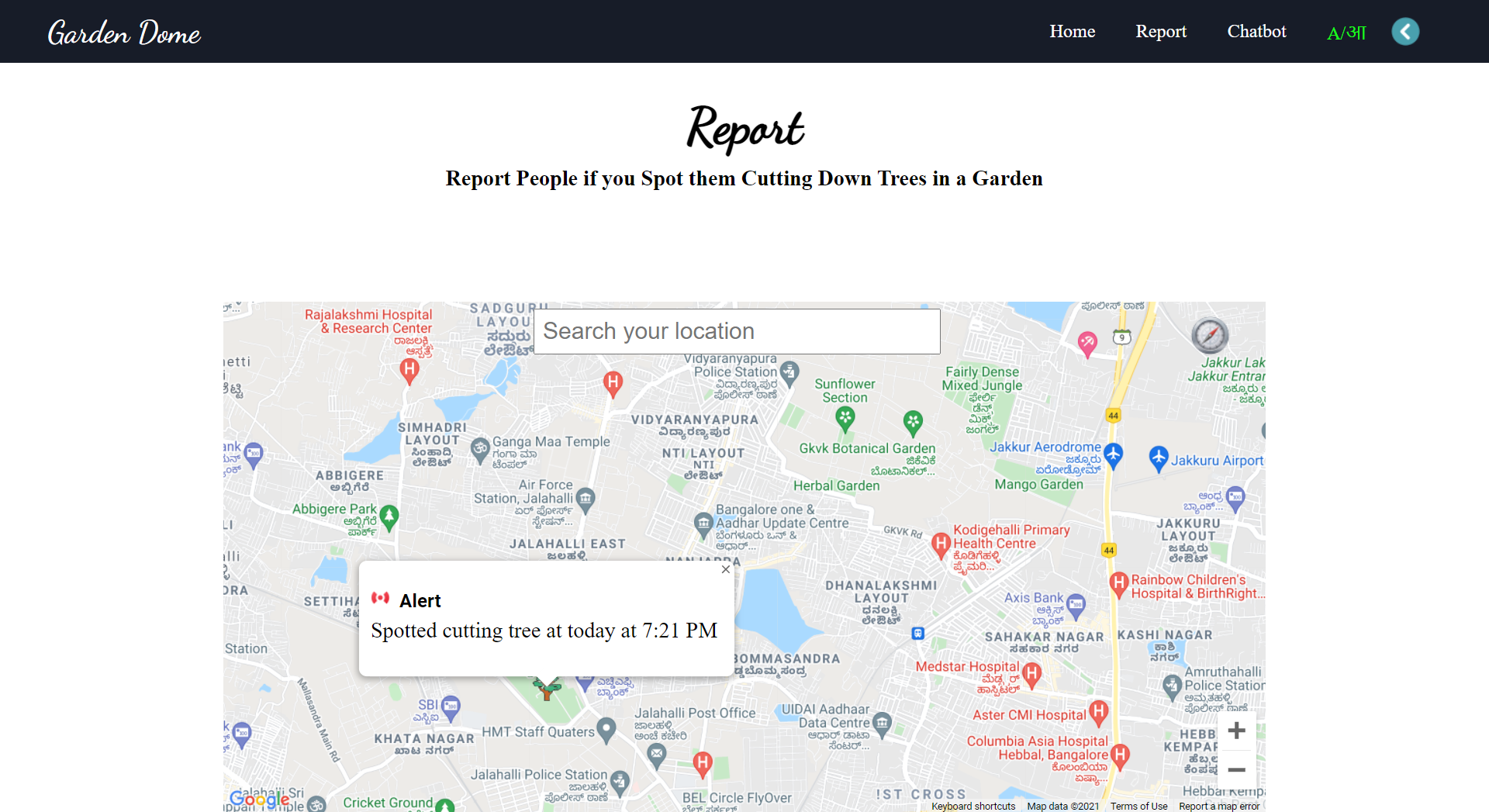Click the VIDYARANYAPURA area label
Viewport: 1489px width, 812px height.
pos(694,420)
